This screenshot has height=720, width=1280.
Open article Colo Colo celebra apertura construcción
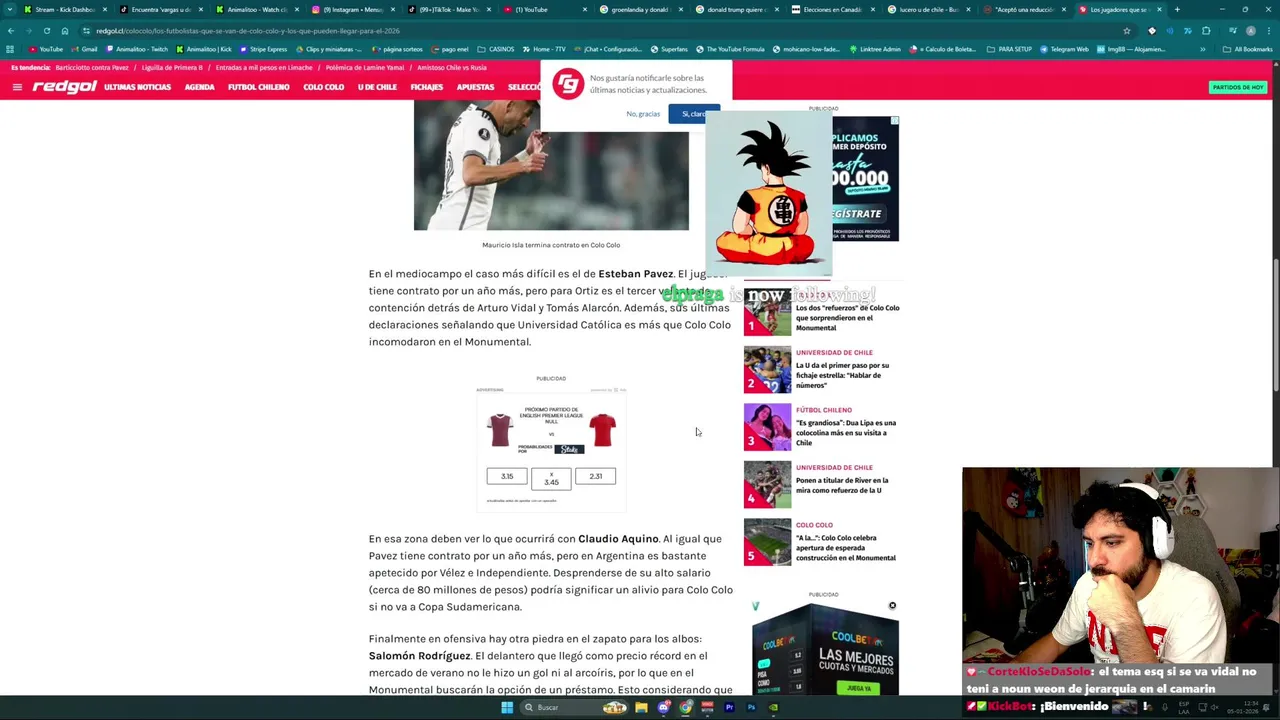[x=846, y=547]
